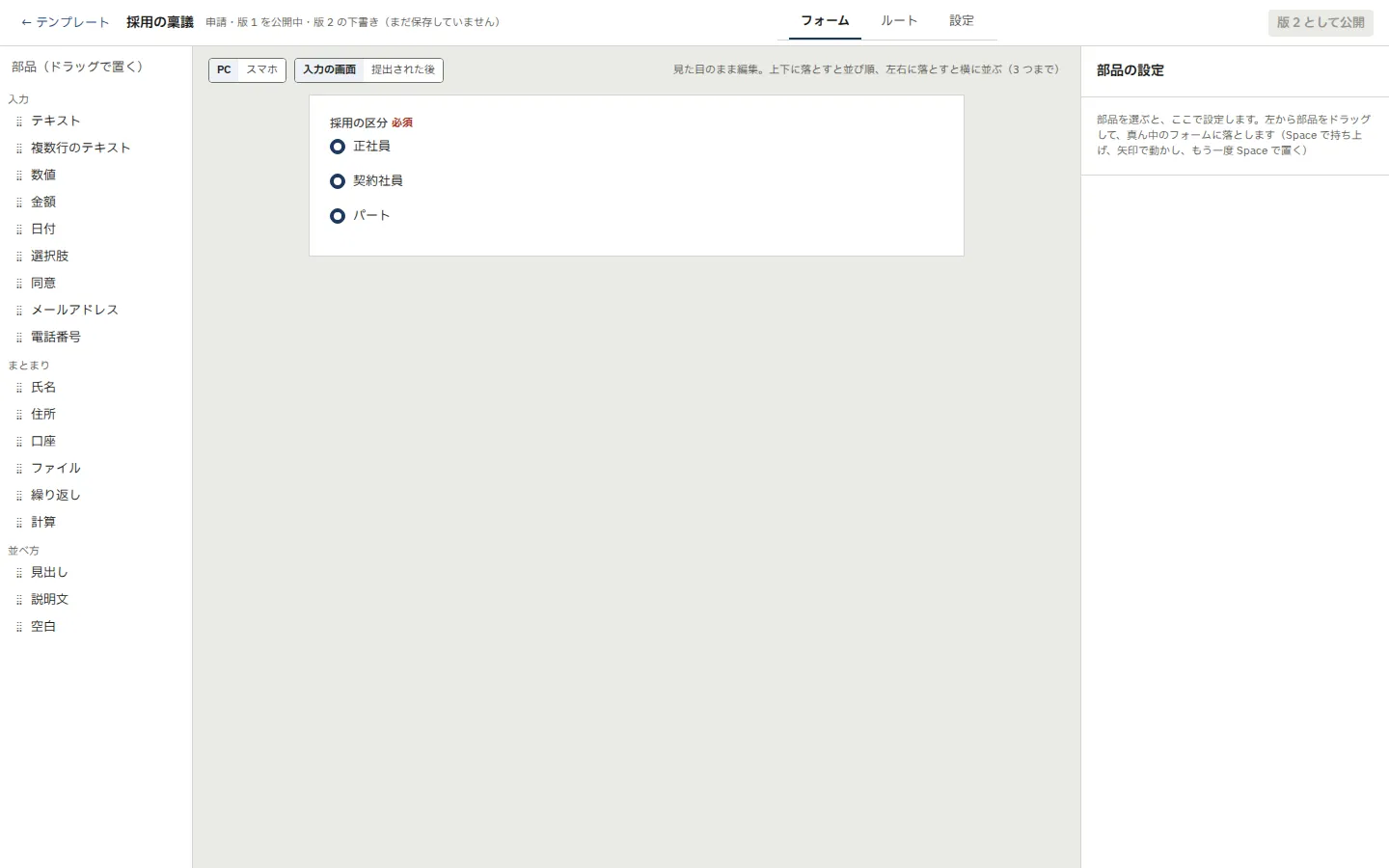Click the drag handle beside 口座
1389x868 pixels.
click(x=19, y=442)
